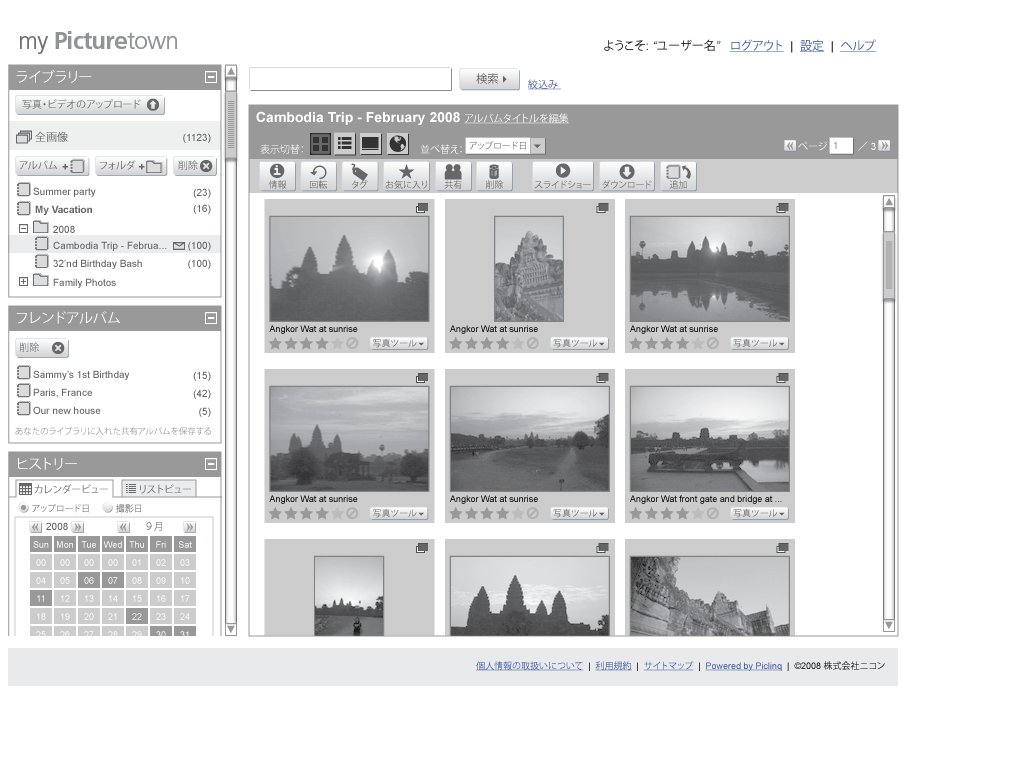Viewport: 1024px width, 768px height.
Task: Clear rating on first Angkor Wat photo
Action: [352, 344]
